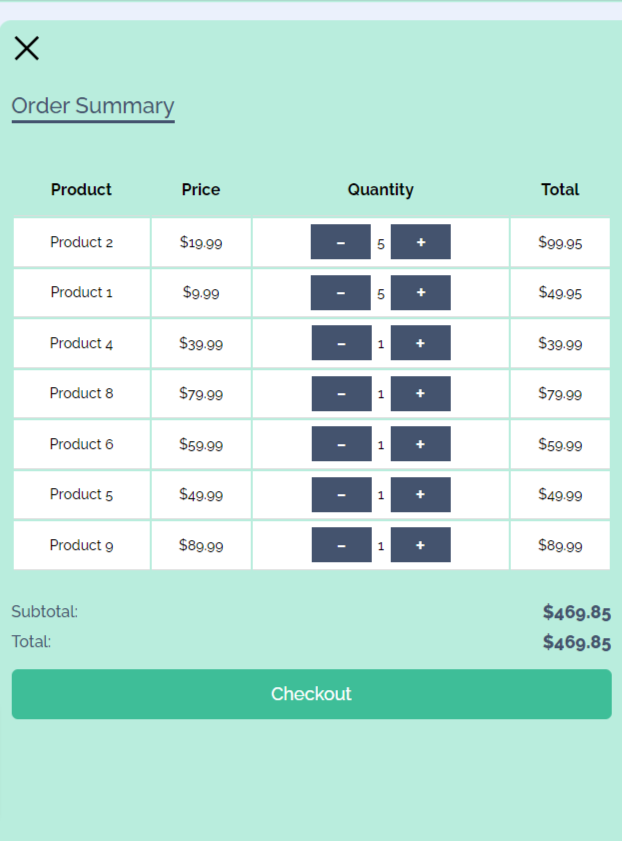Close the Order Summary panel
The image size is (622, 841).
point(26,48)
